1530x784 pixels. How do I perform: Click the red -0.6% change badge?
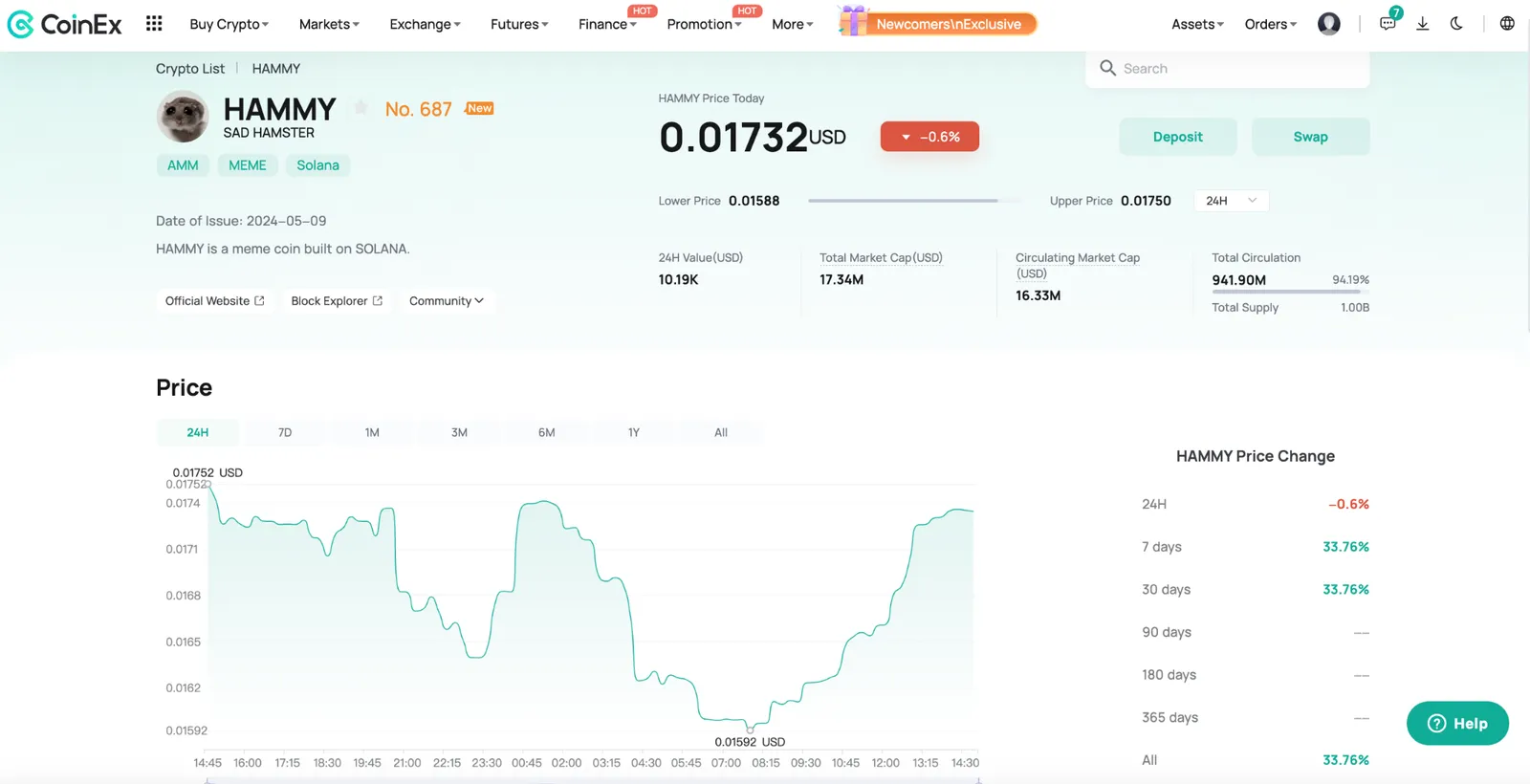point(929,137)
